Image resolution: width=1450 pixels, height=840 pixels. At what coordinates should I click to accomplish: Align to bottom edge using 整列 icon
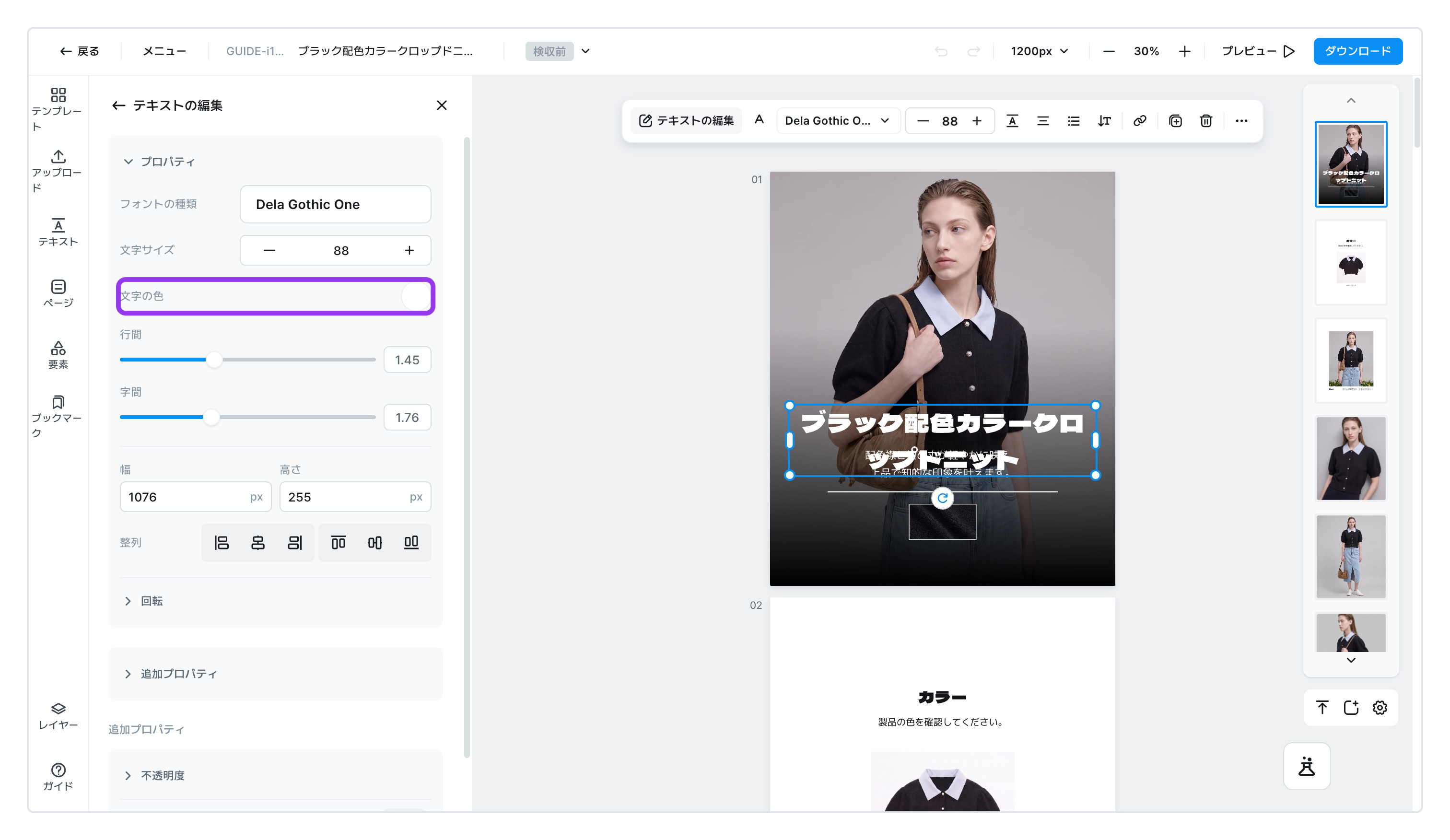pos(411,542)
